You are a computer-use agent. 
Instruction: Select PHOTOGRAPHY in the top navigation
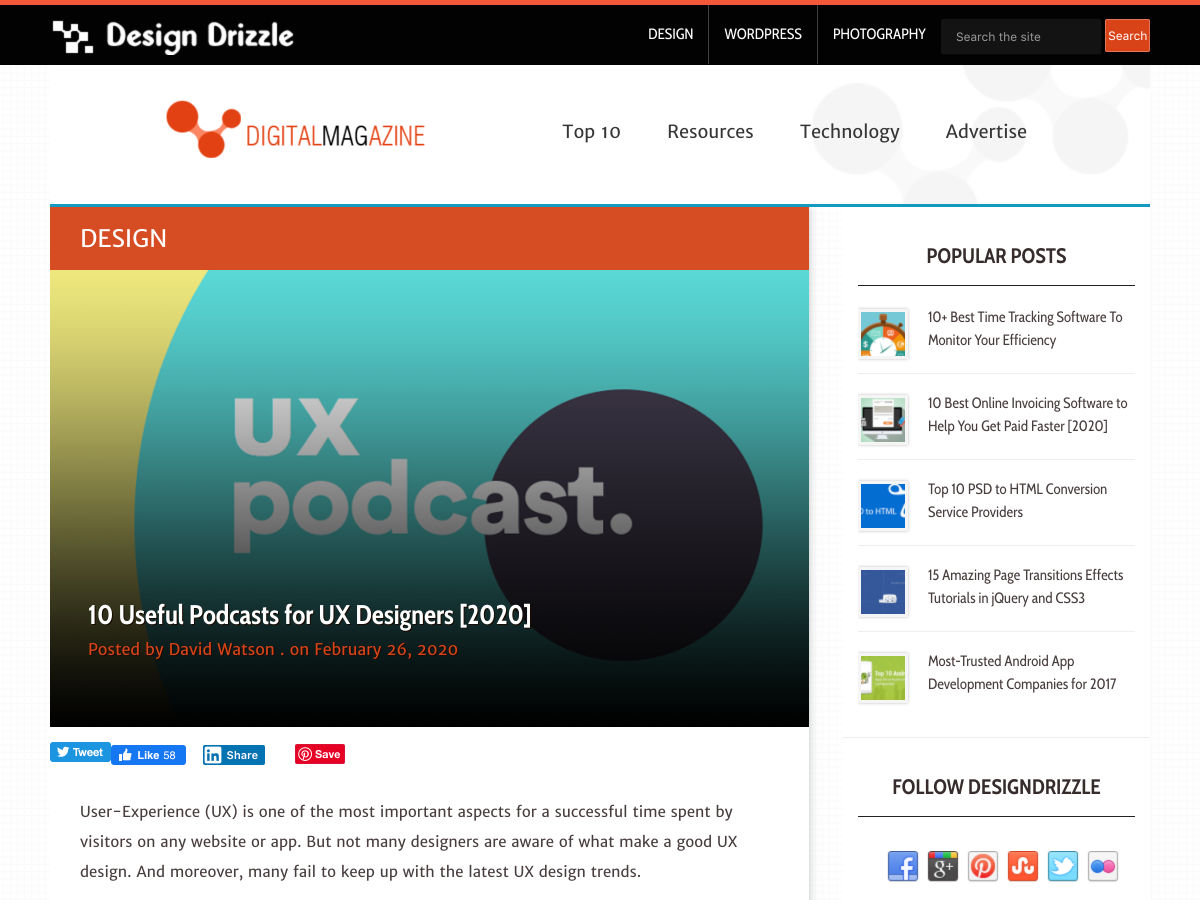coord(879,34)
